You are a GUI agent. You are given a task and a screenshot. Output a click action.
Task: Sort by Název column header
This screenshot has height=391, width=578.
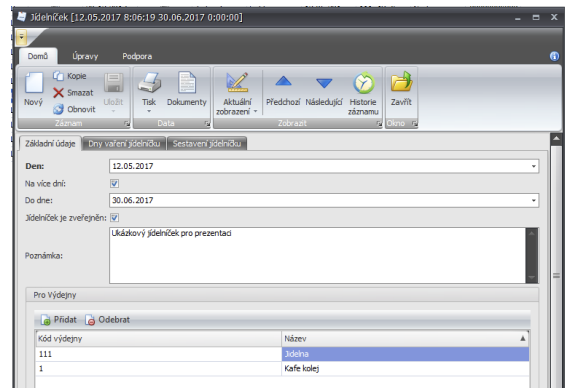[x=405, y=338]
